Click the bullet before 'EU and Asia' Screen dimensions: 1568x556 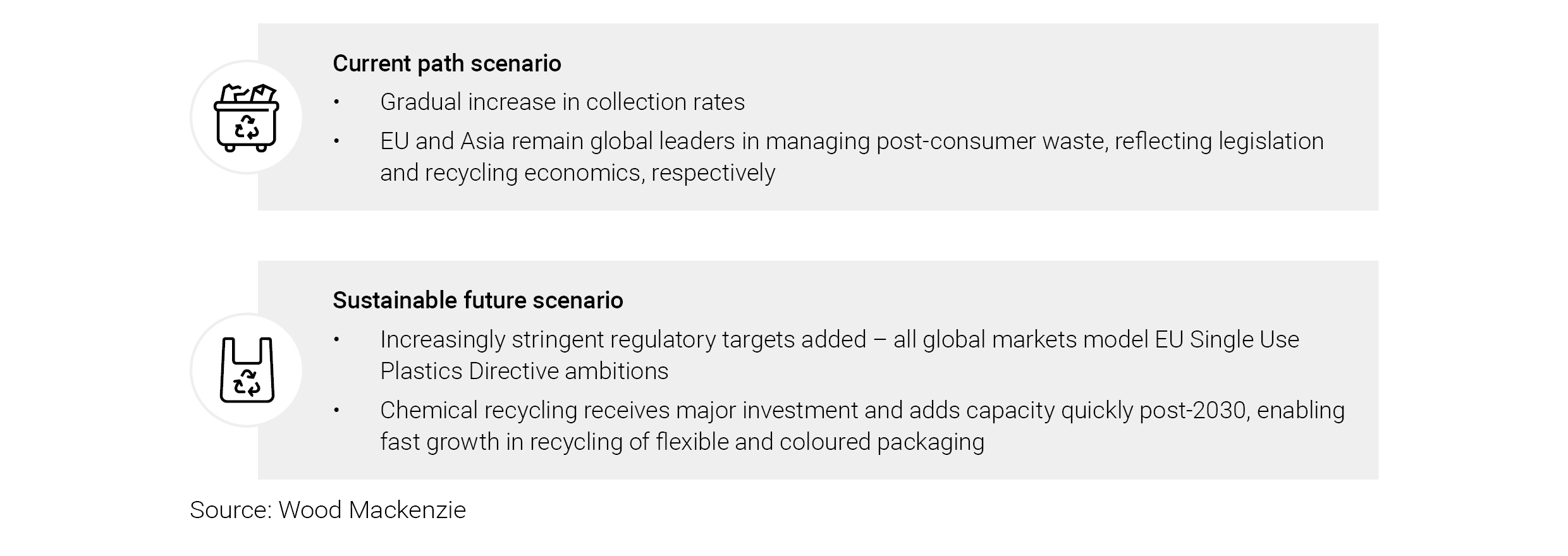click(x=337, y=142)
